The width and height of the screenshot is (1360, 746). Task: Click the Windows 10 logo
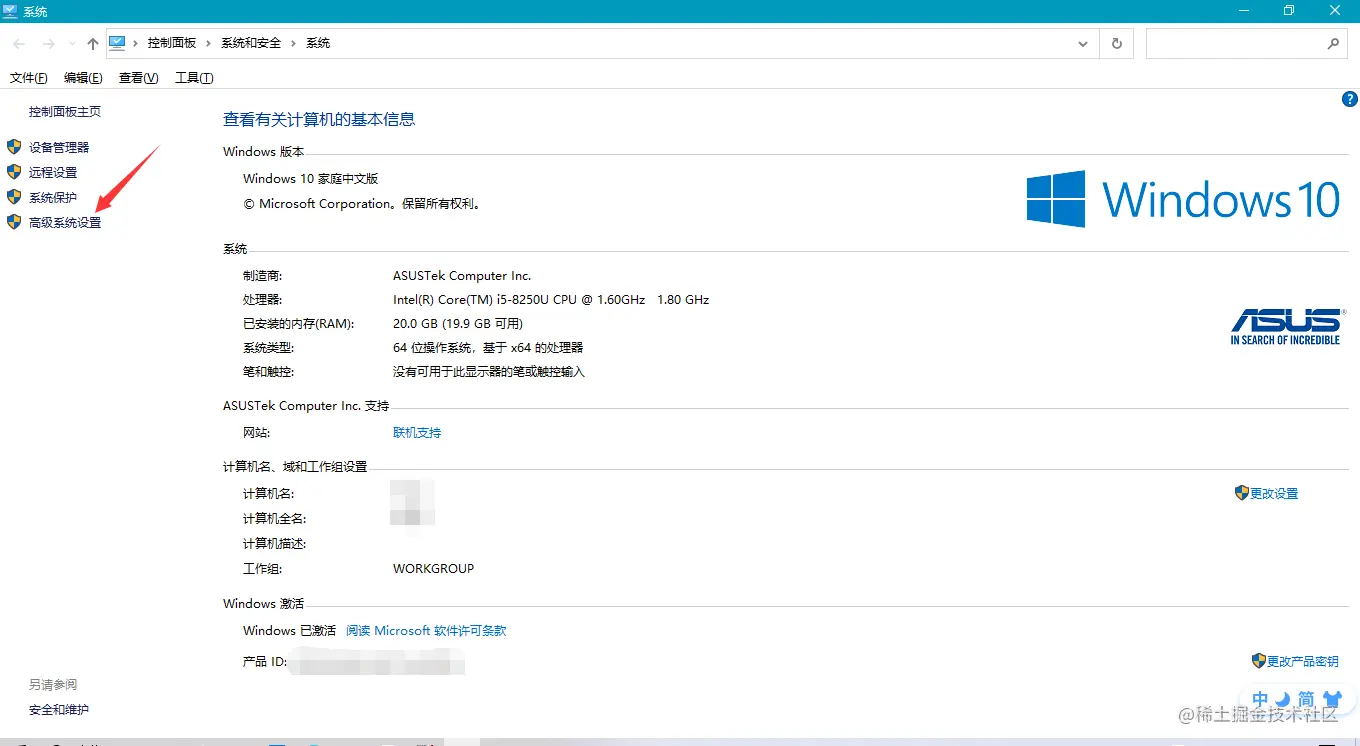pyautogui.click(x=1183, y=199)
